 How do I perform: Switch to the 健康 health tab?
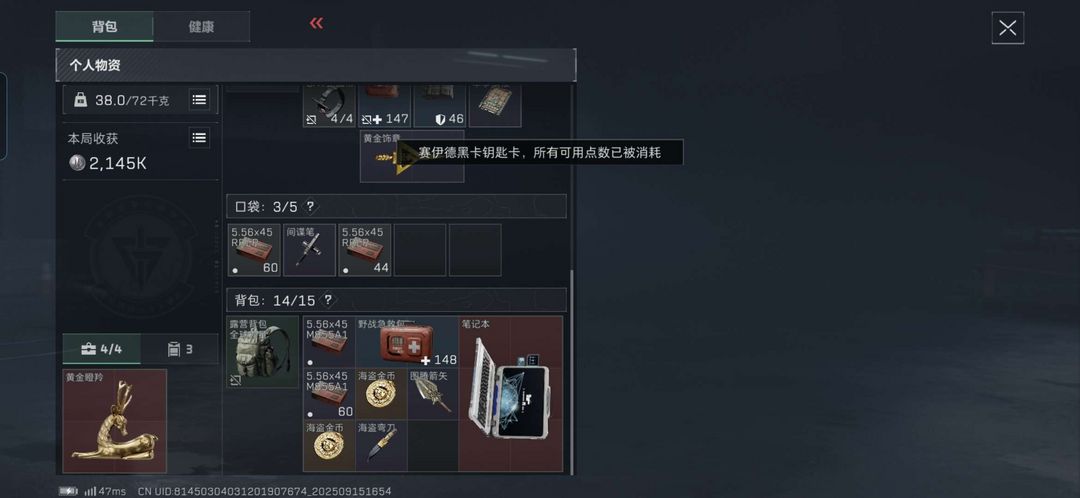201,27
